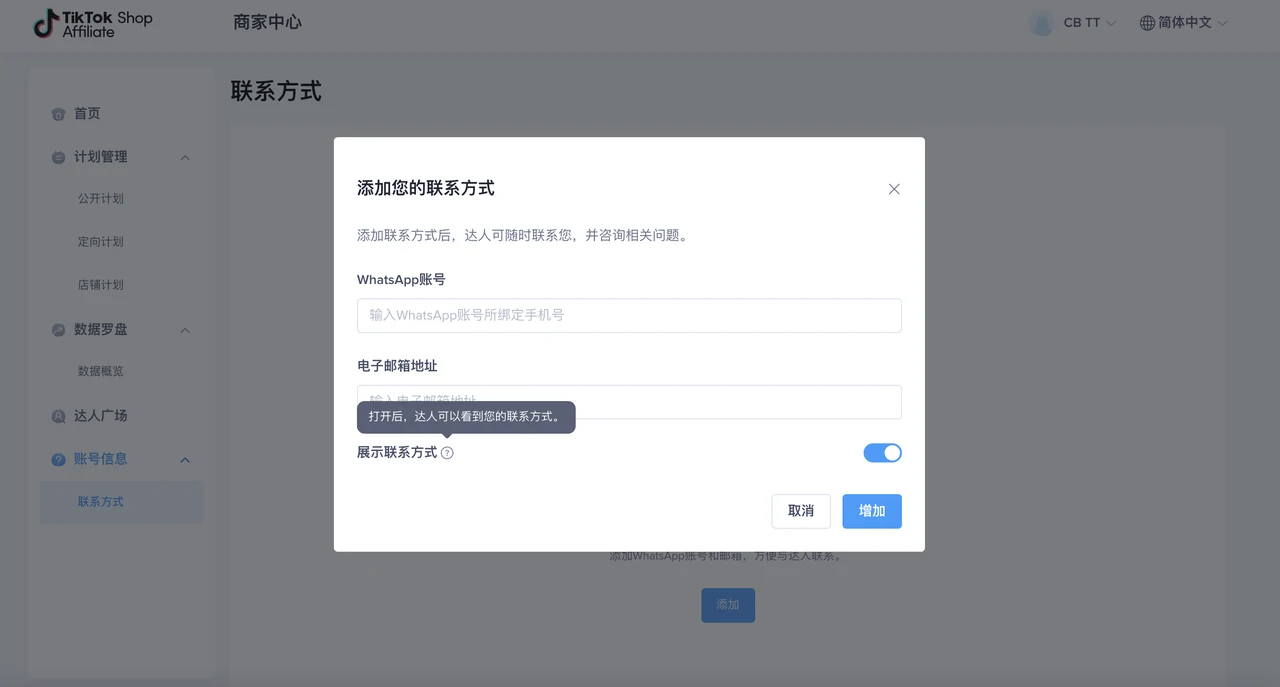The height and width of the screenshot is (687, 1280).
Task: Click the 计划管理 sidebar icon
Action: [x=58, y=157]
